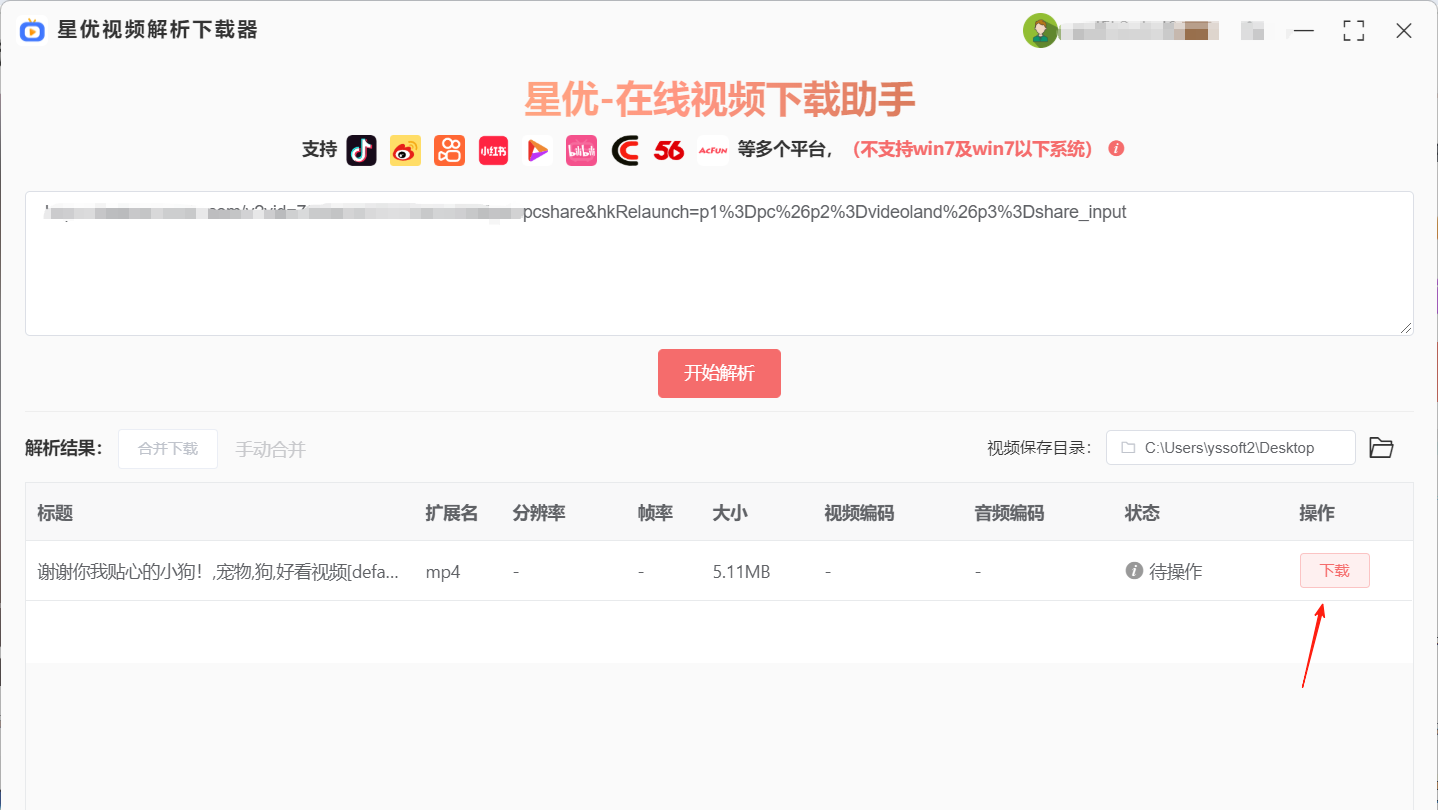This screenshot has height=810, width=1438.
Task: Click the 标题 column header
Action: (55, 513)
